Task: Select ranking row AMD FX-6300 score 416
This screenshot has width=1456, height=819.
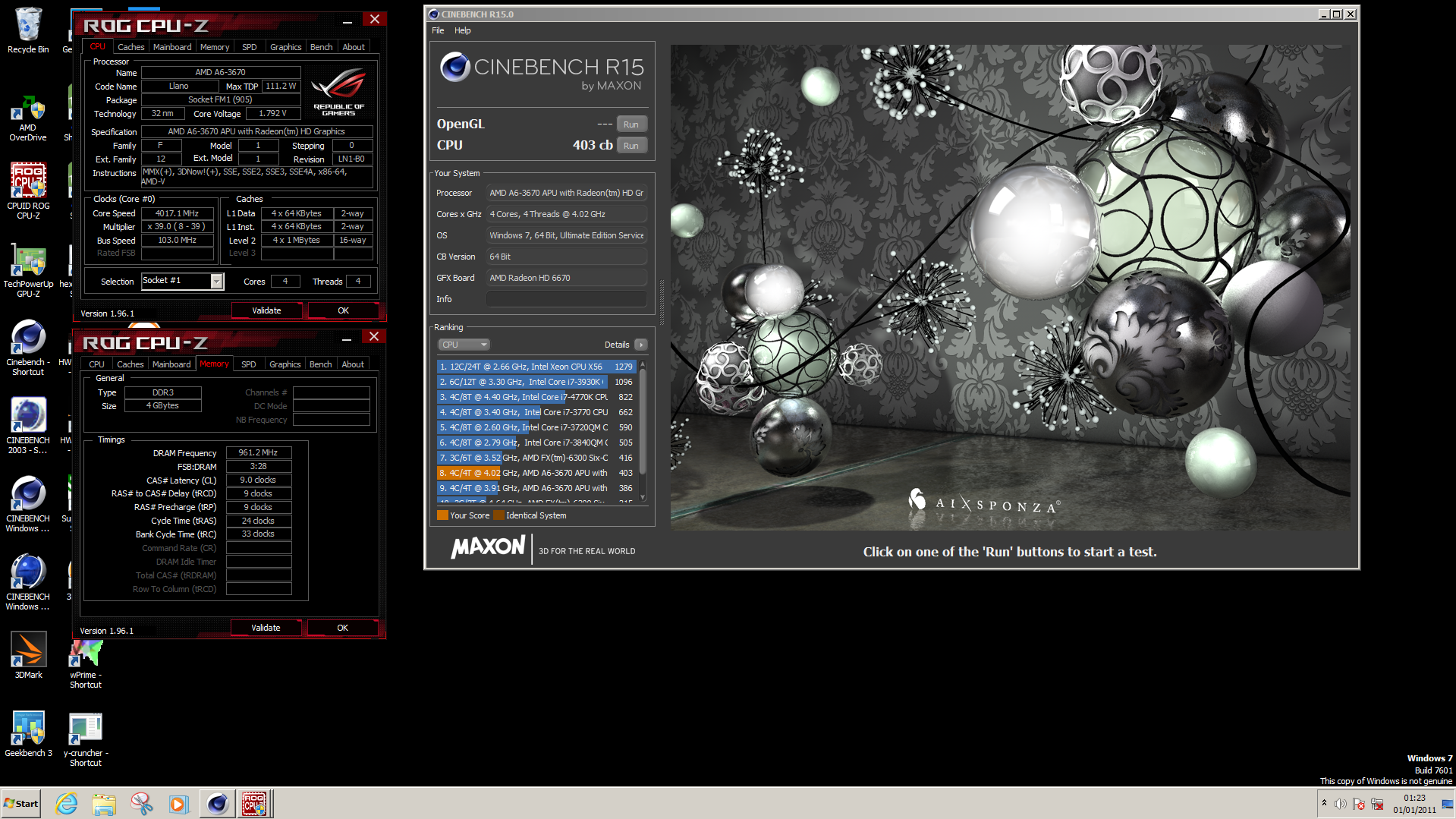Action: click(x=536, y=458)
